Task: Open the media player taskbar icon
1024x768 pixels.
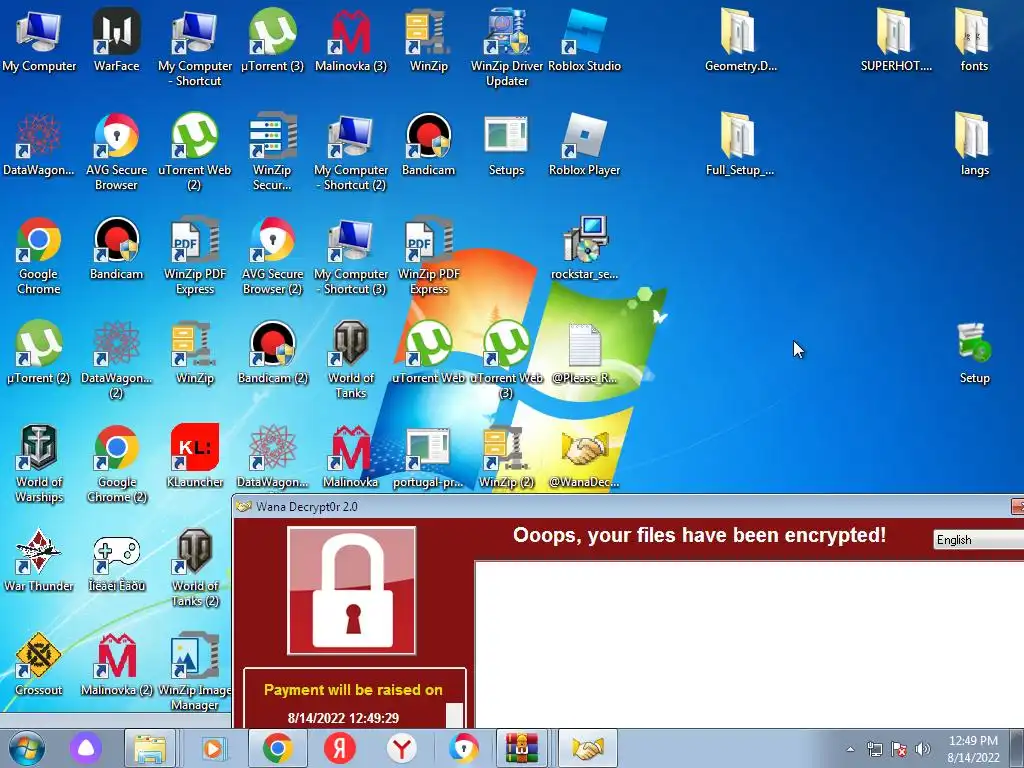Action: (x=213, y=748)
